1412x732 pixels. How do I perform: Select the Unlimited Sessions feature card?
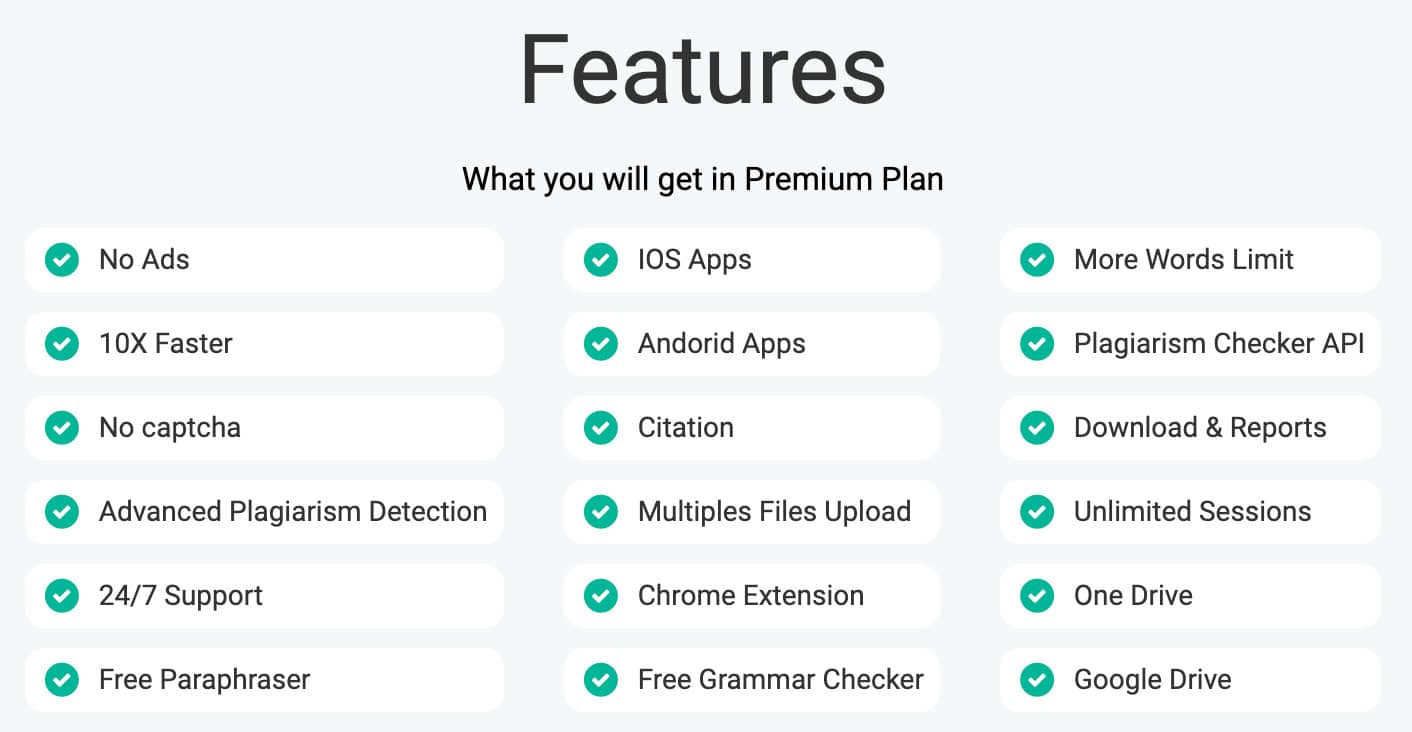click(x=1190, y=512)
